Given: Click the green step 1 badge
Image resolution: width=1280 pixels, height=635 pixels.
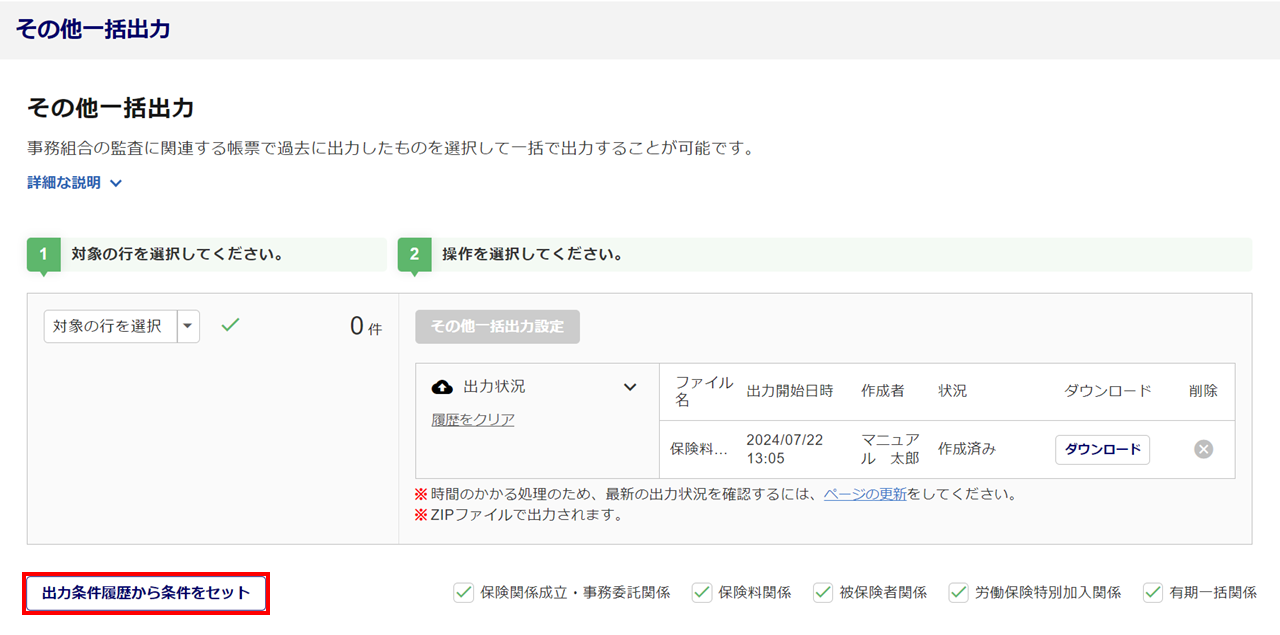Looking at the screenshot, I should 43,255.
